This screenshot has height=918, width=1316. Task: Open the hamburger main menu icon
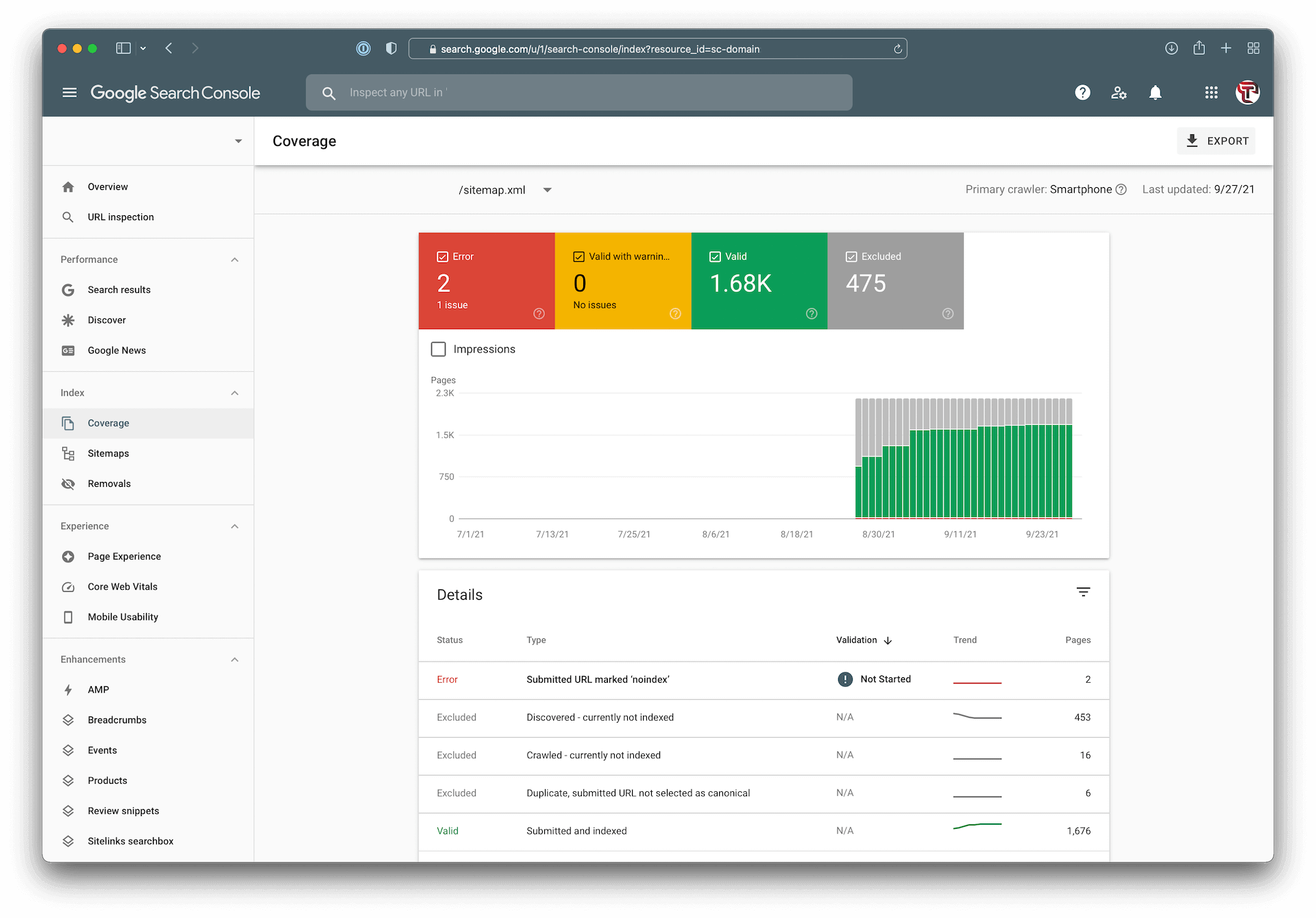tap(69, 93)
